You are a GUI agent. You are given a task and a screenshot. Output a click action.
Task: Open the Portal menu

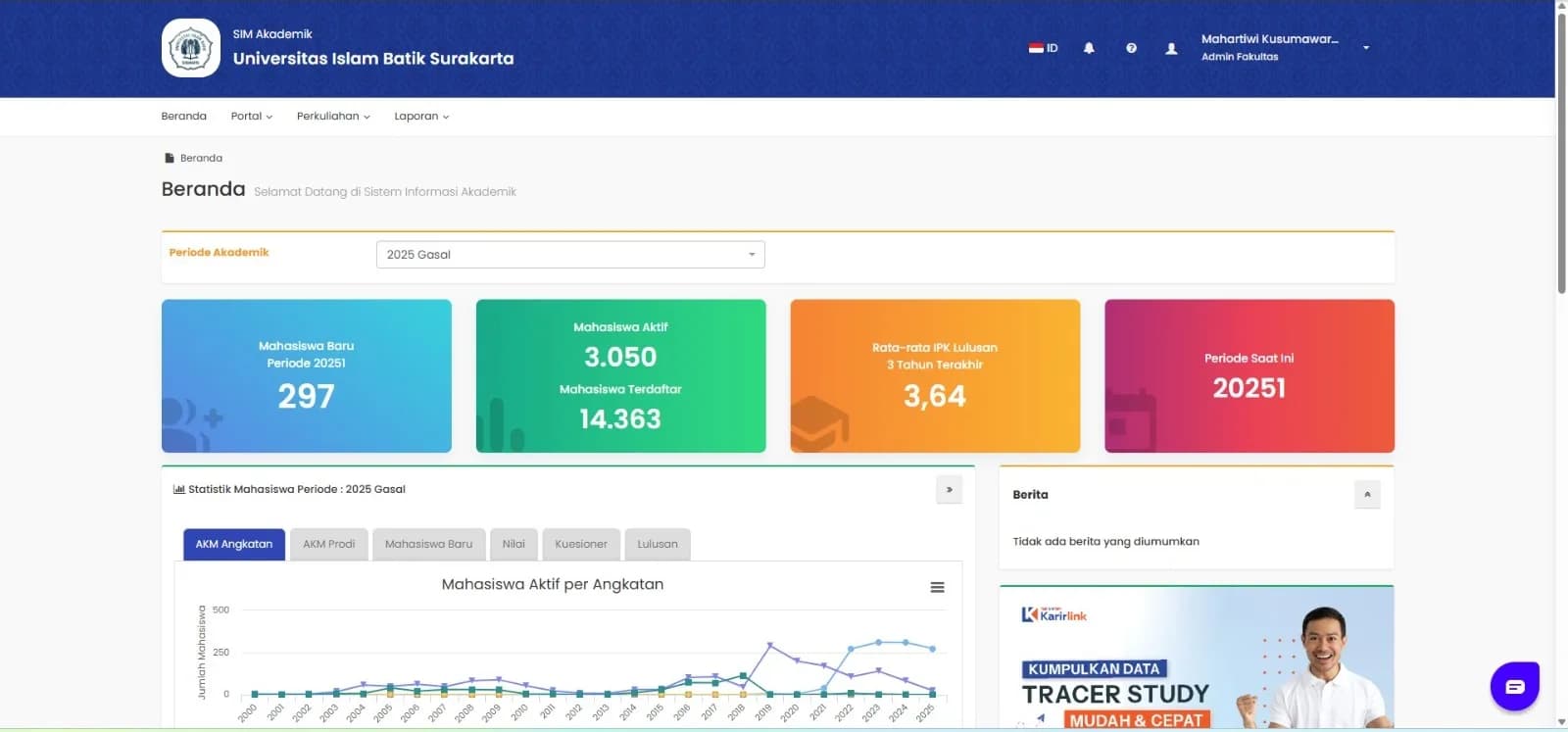click(x=252, y=116)
